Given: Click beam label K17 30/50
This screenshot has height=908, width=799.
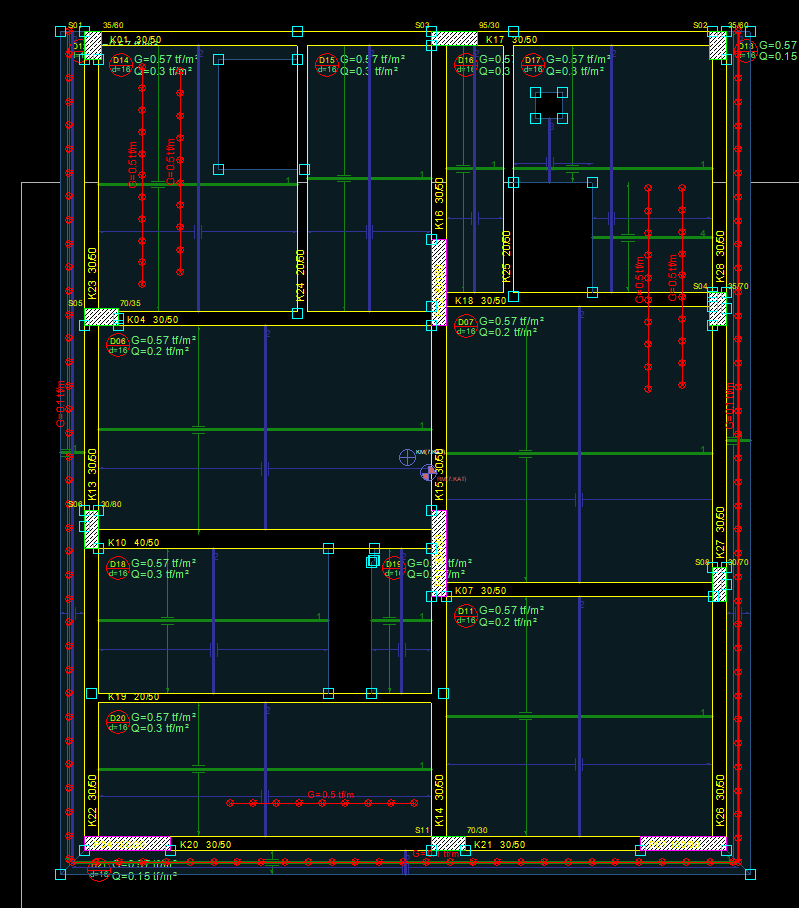Looking at the screenshot, I should pos(511,40).
